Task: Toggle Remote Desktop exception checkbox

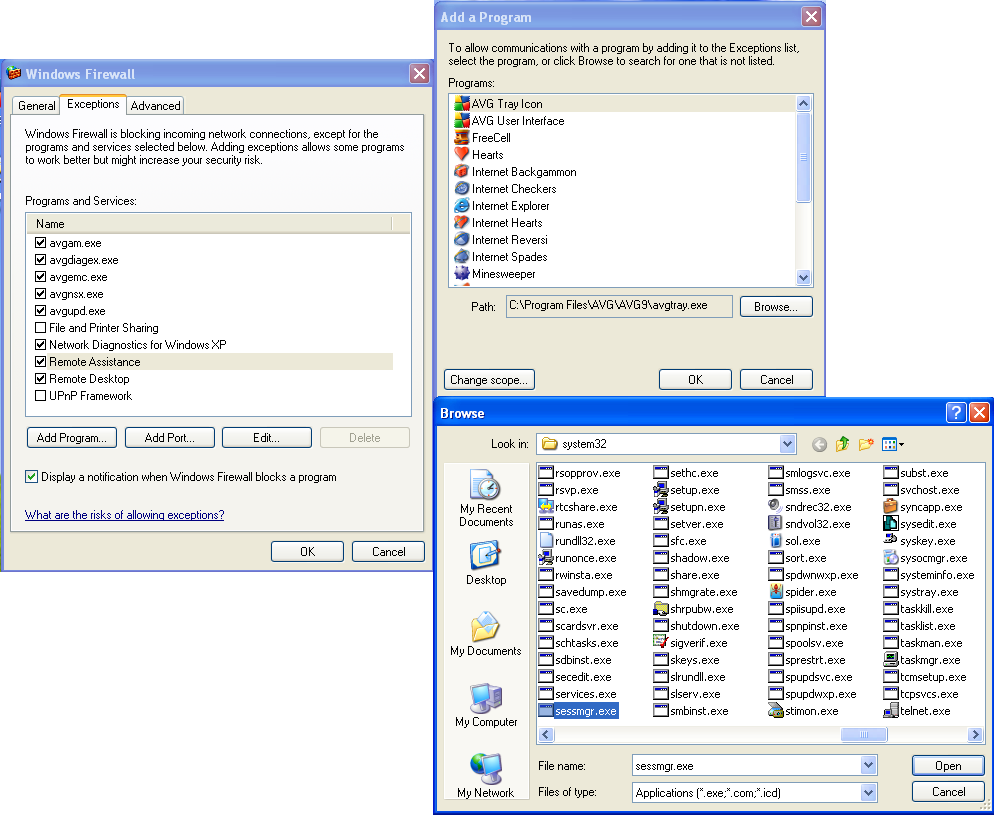Action: tap(41, 378)
